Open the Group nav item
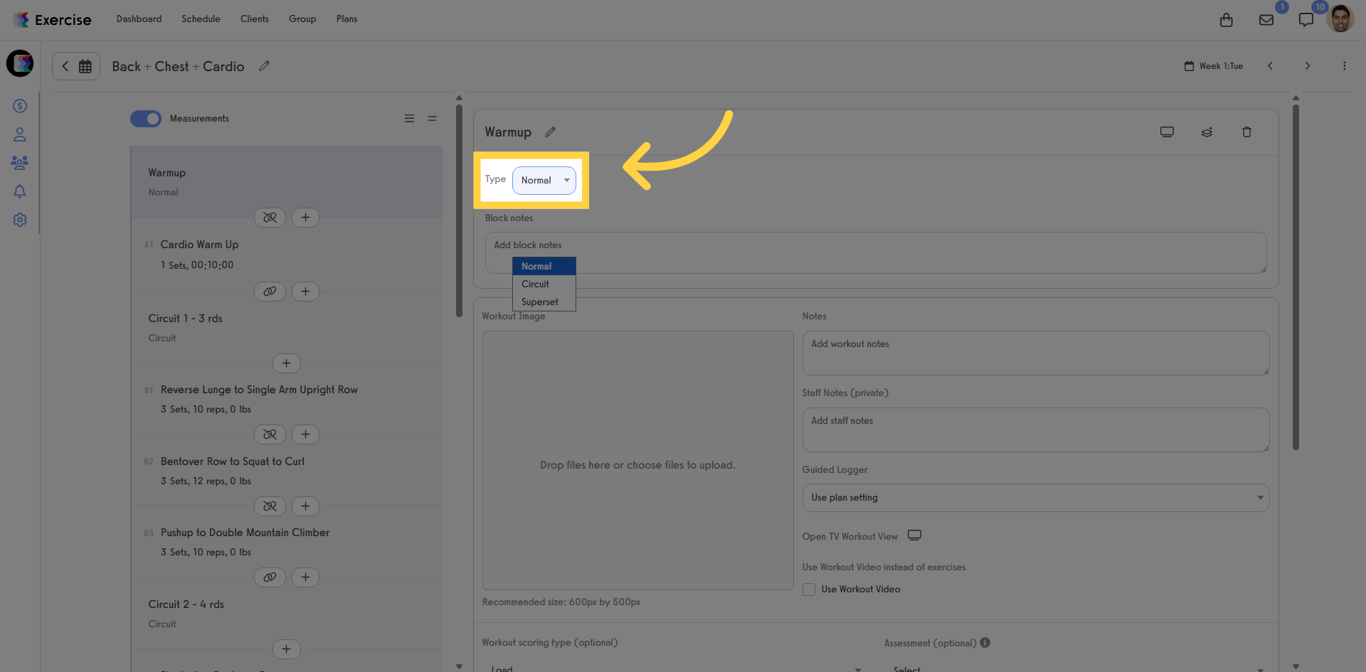Screen dimensions: 1366x672 [302, 19]
